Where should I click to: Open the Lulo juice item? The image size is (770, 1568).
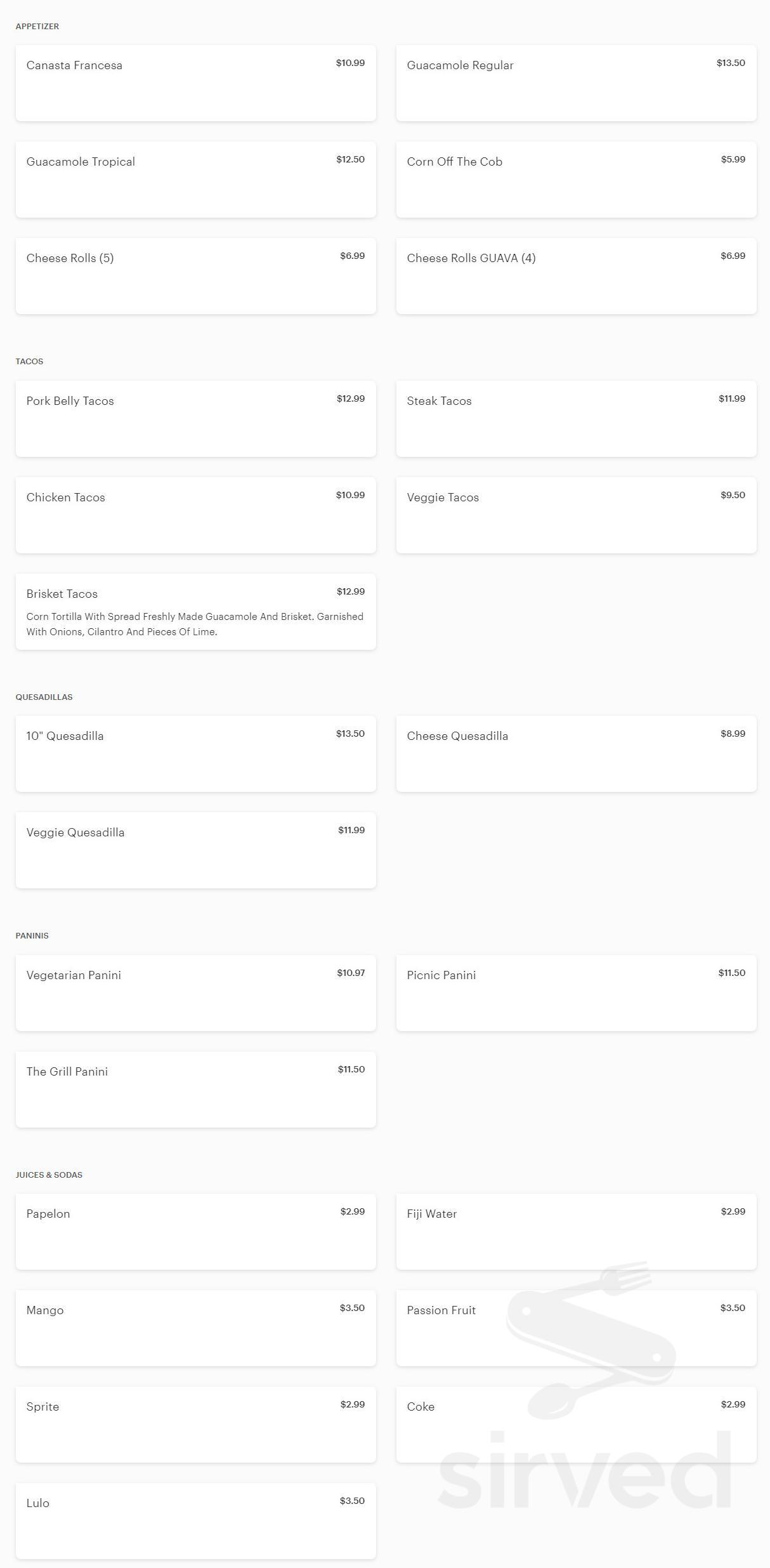point(195,1521)
